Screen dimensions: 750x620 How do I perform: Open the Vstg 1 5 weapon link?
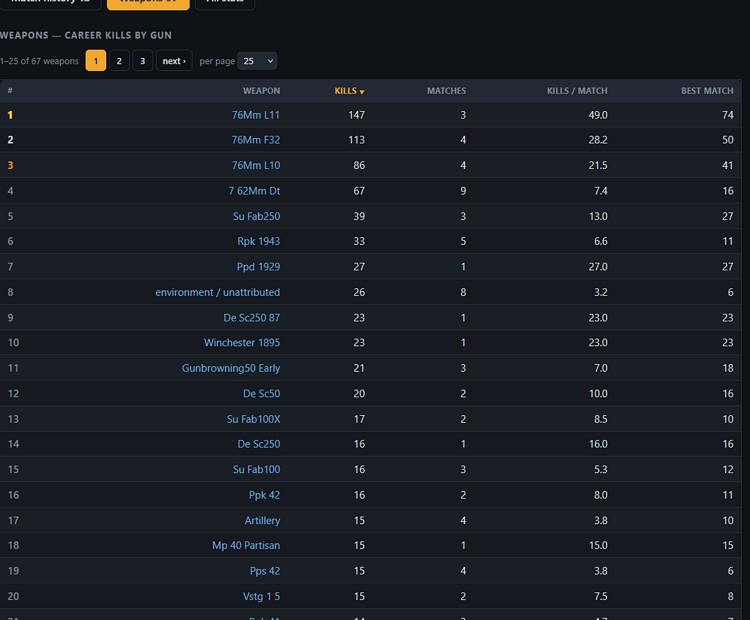point(261,597)
